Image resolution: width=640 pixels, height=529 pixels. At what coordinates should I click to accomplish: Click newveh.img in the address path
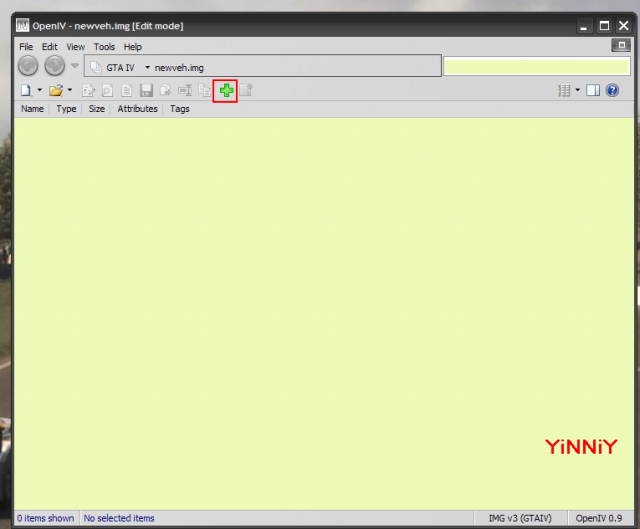[179, 68]
